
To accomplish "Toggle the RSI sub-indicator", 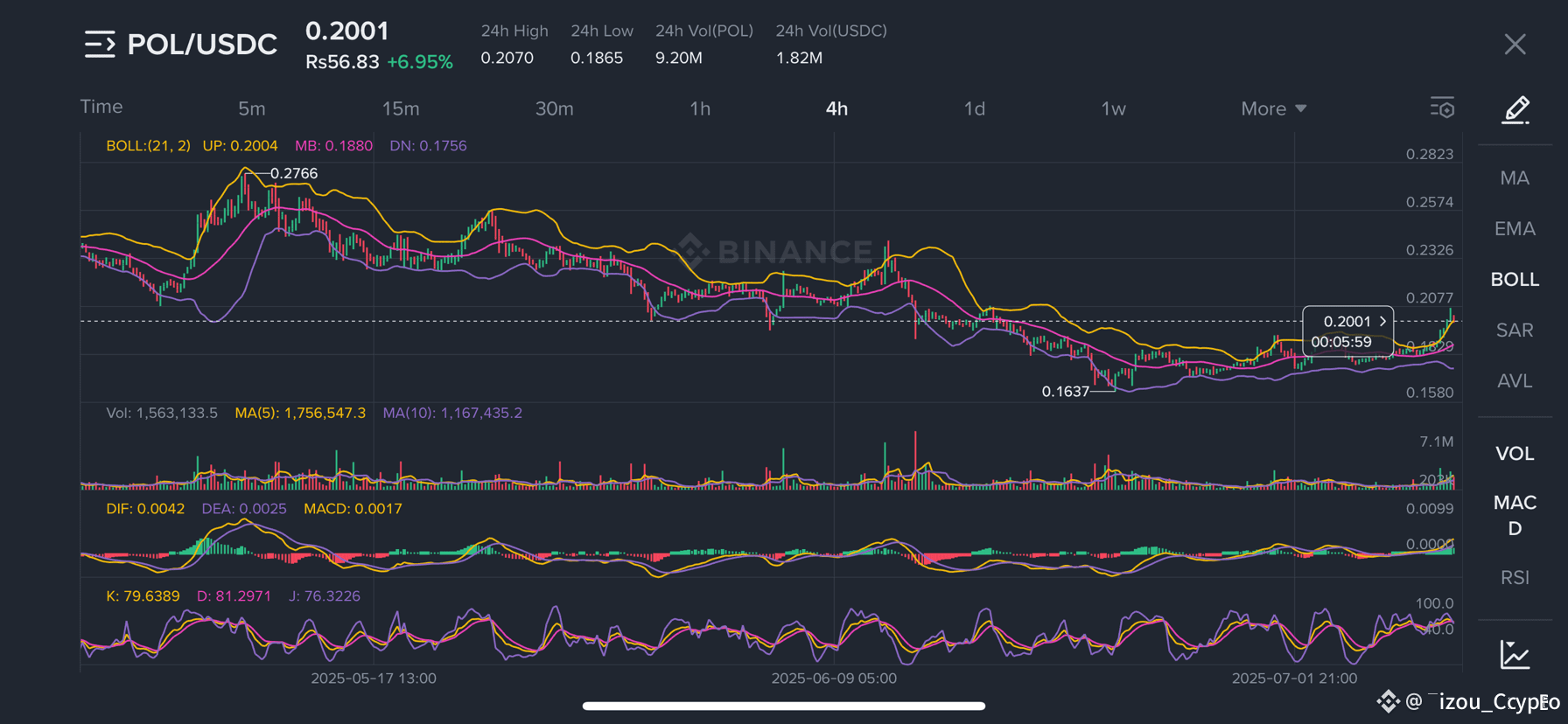I will coord(1515,578).
